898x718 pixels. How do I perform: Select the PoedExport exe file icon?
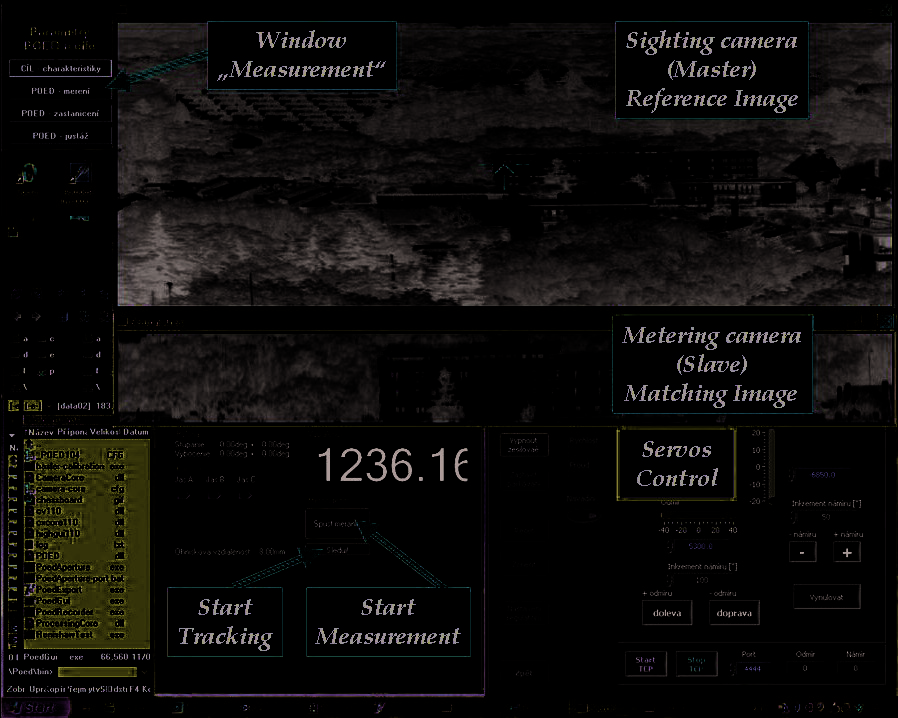(x=29, y=590)
